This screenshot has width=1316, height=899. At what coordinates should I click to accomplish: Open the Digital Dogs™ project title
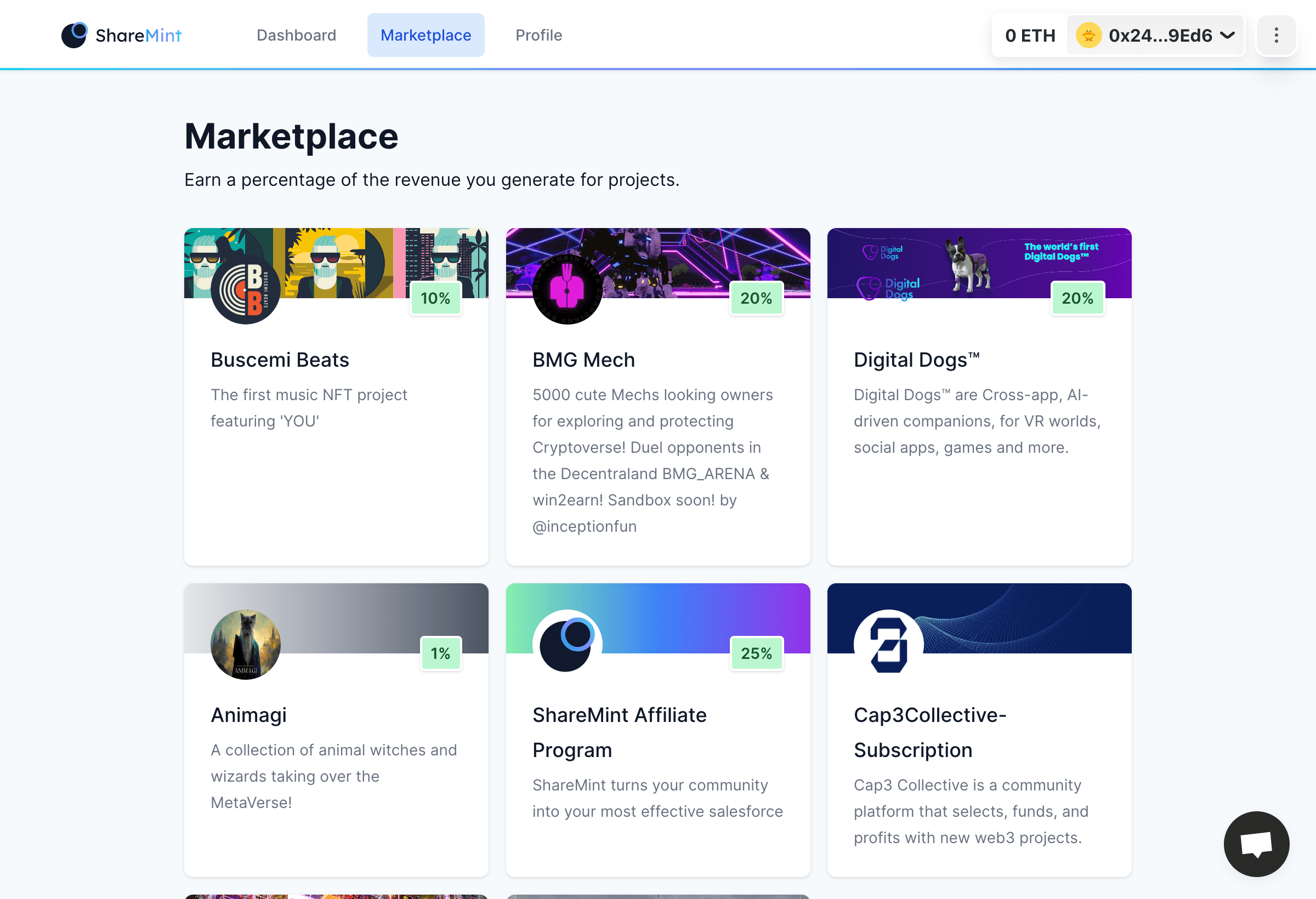pos(916,360)
